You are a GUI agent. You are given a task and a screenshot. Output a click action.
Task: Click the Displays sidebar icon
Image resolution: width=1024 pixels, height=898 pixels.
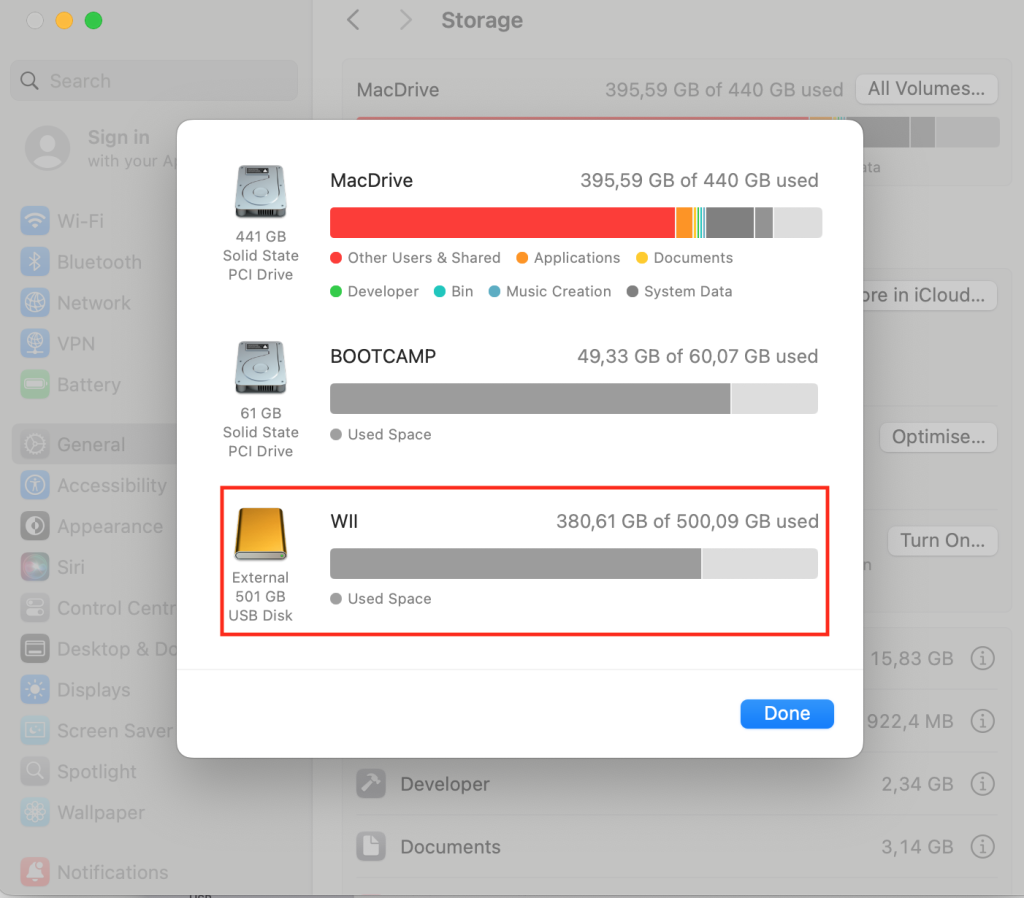click(x=35, y=690)
